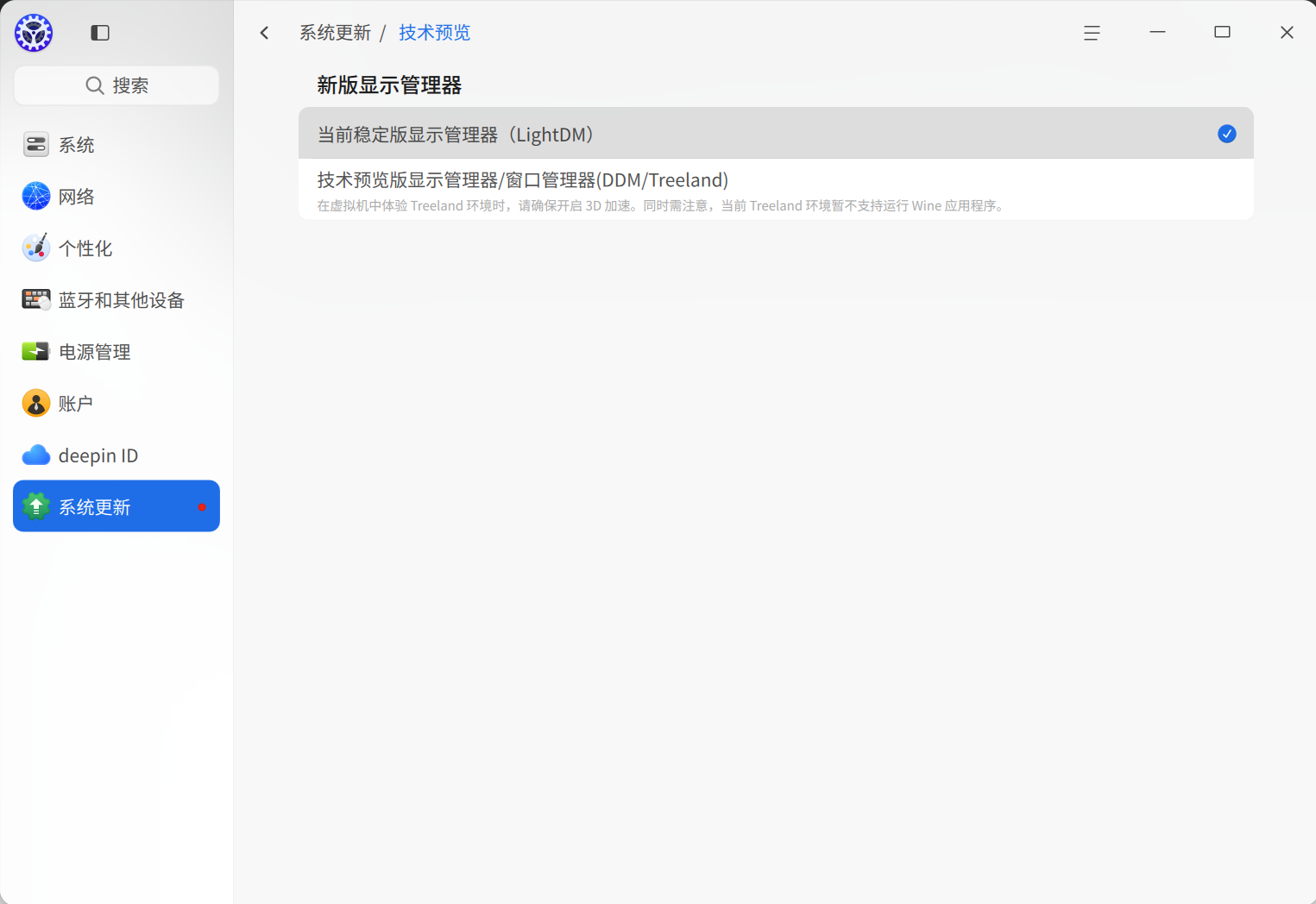Open the 电源管理 battery icon
This screenshot has width=1316, height=904.
pos(36,351)
